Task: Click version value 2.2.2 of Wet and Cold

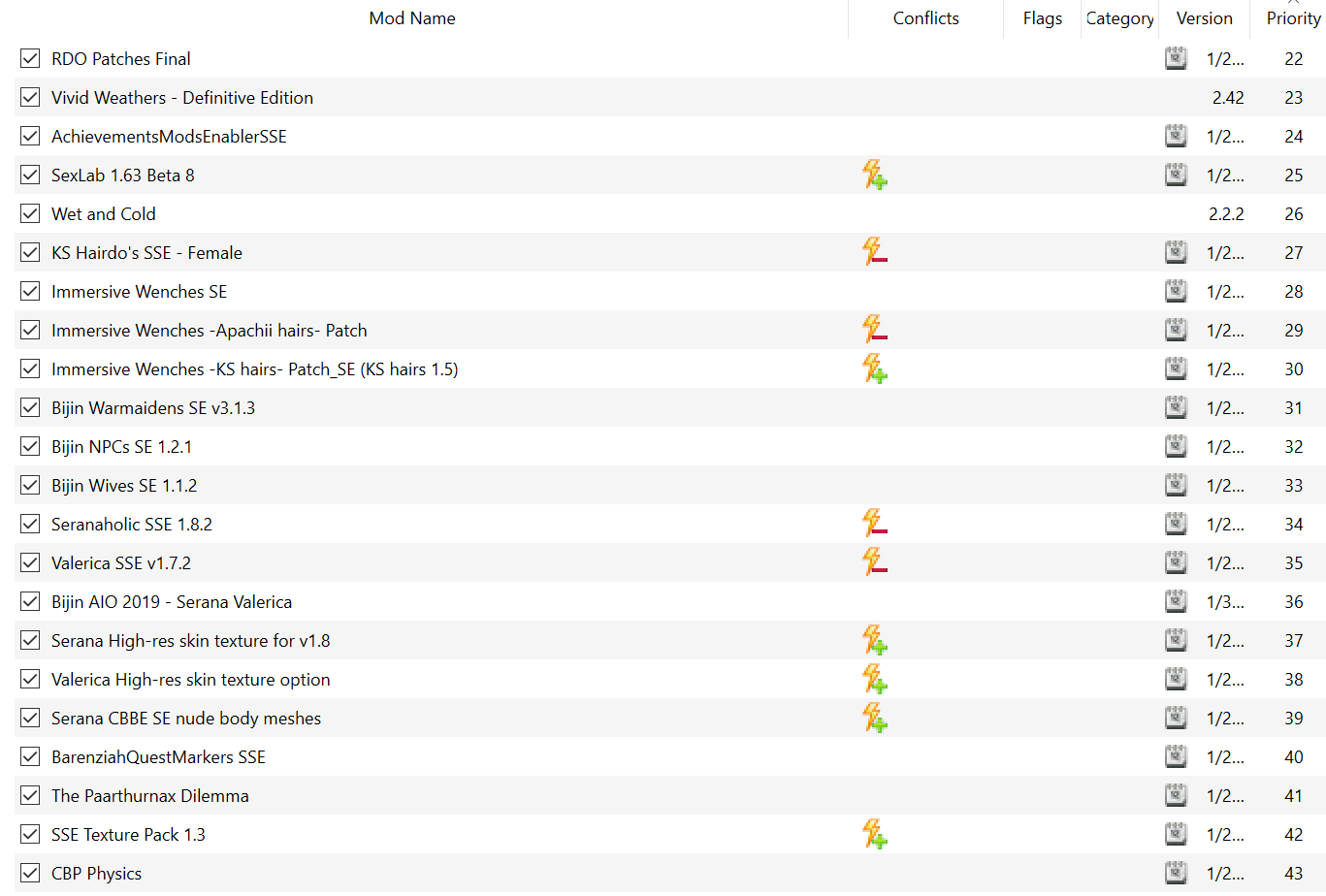Action: coord(1226,214)
